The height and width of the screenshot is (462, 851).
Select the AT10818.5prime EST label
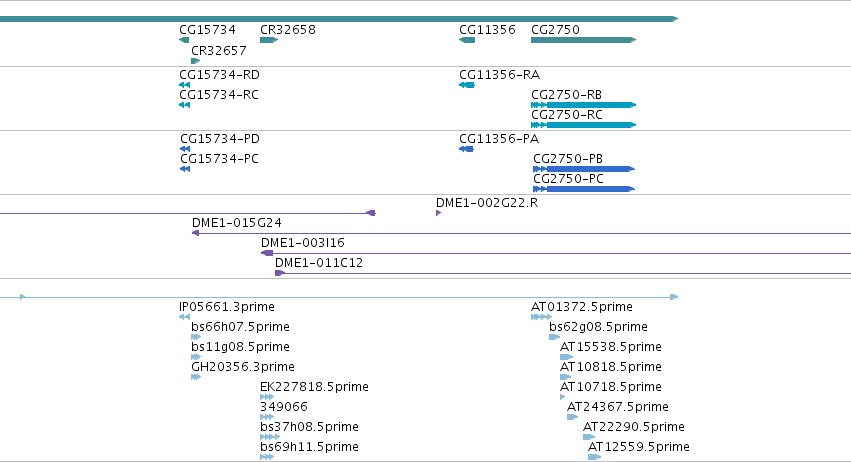click(x=611, y=367)
